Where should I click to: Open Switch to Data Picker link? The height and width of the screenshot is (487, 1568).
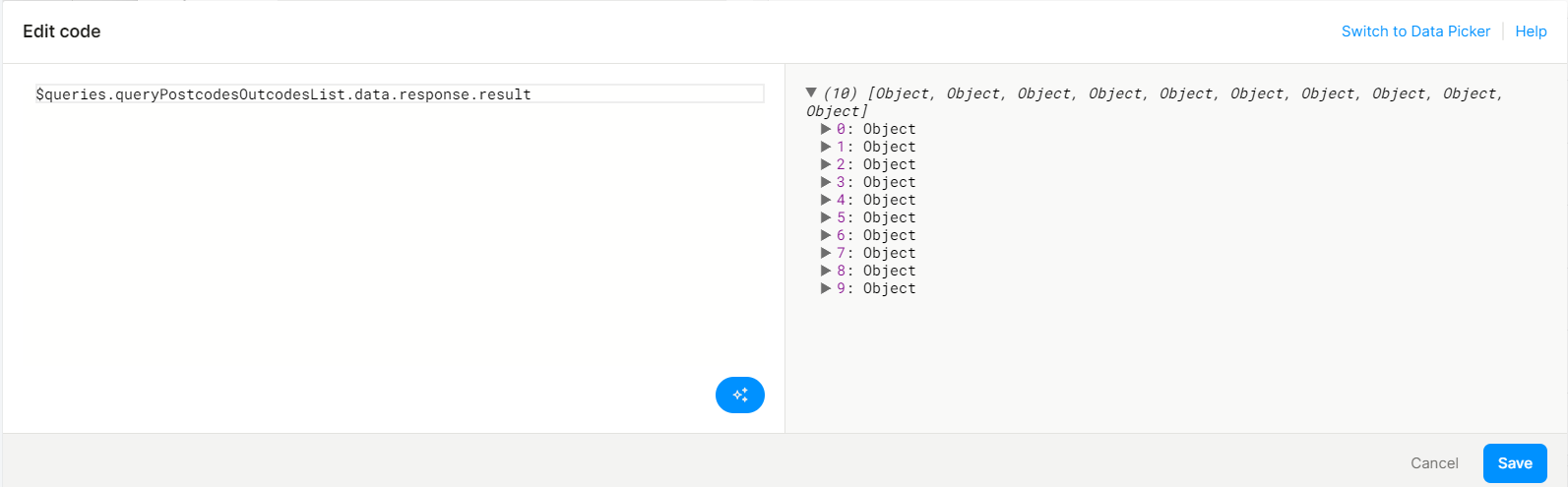1415,31
